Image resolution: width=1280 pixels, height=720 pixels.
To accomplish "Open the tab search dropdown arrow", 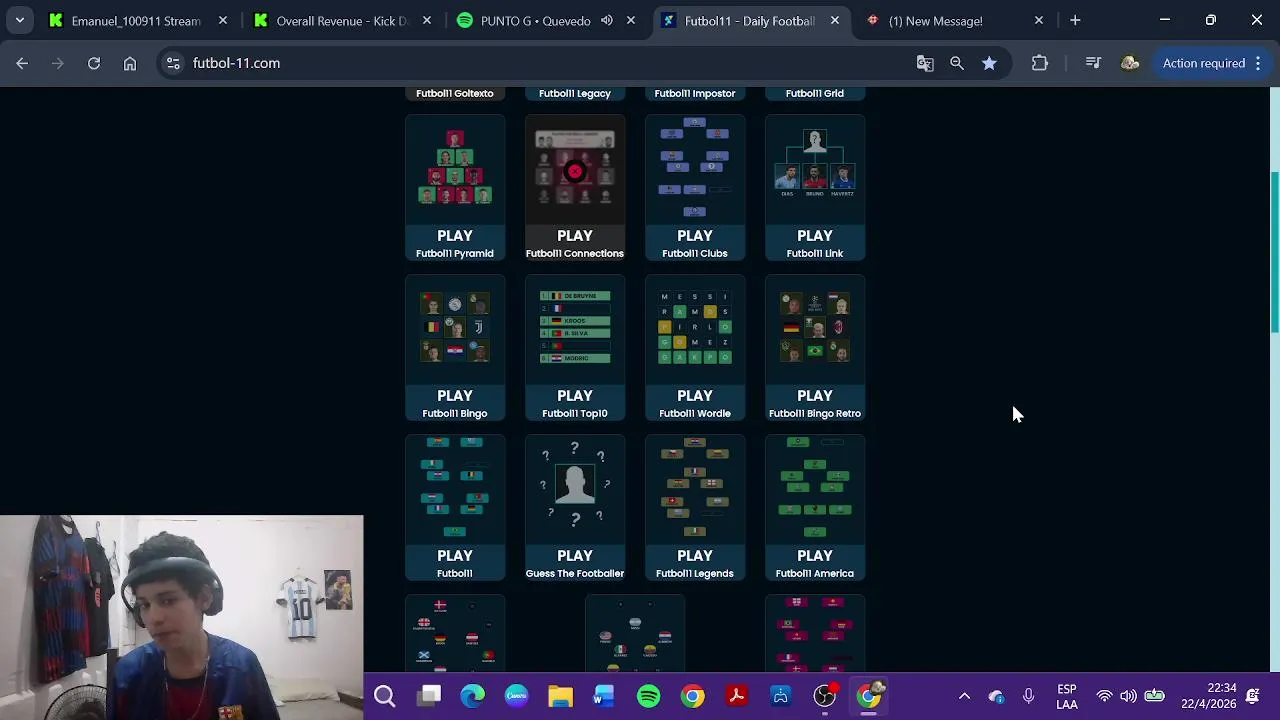I will point(19,20).
